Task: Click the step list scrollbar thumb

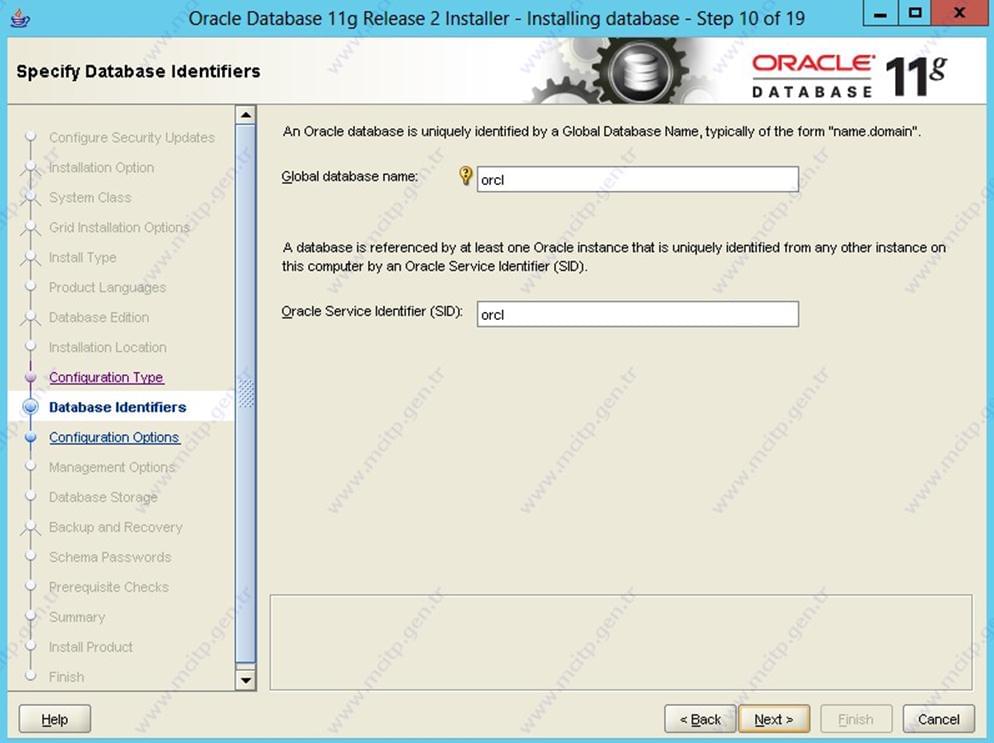Action: [245, 393]
